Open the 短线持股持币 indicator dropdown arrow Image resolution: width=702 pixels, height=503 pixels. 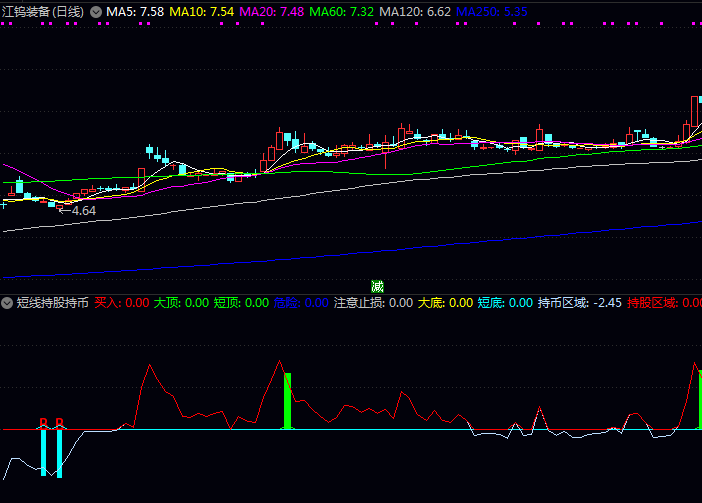pyautogui.click(x=8, y=302)
